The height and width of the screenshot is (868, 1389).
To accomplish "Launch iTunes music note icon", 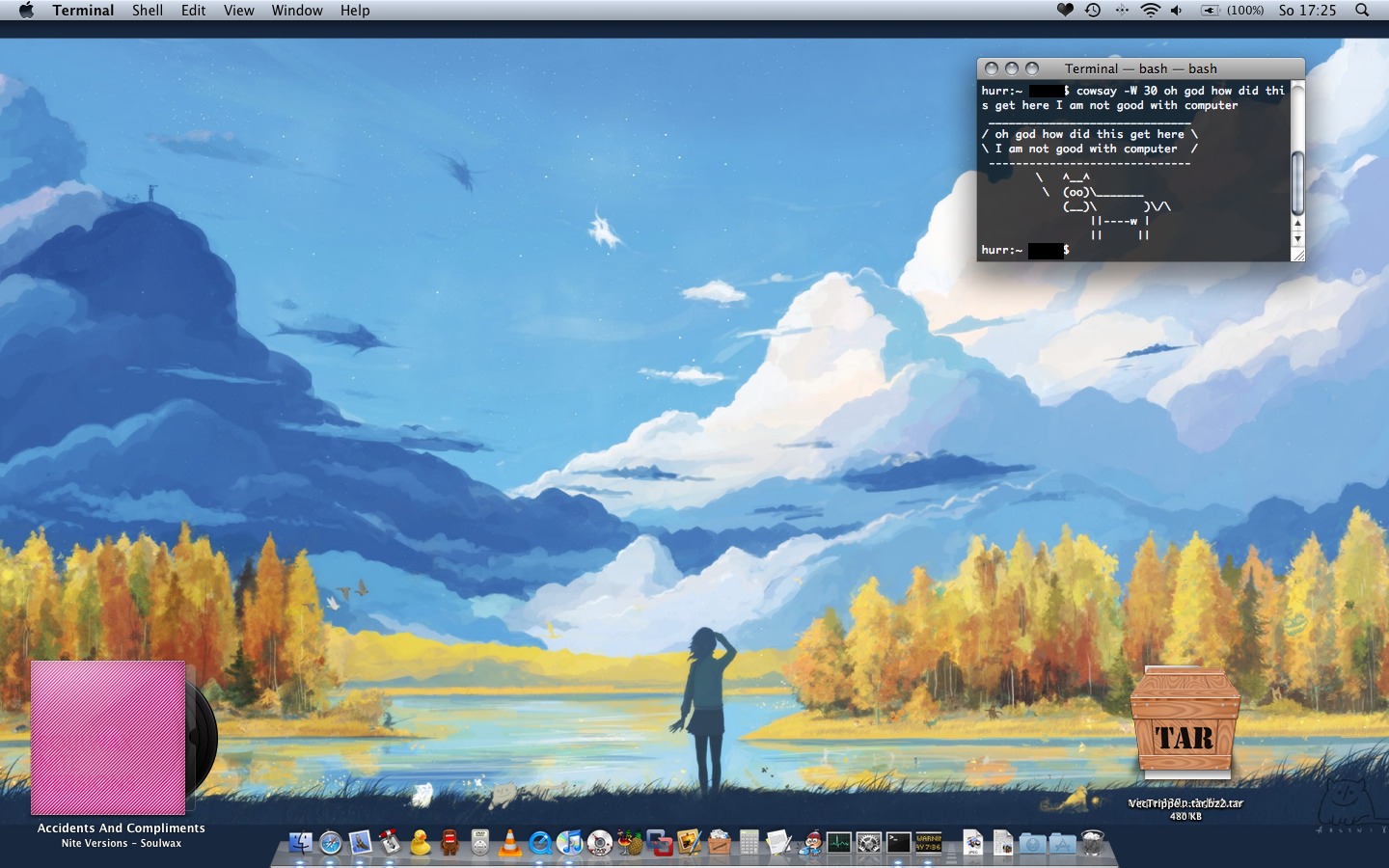I will (x=570, y=843).
